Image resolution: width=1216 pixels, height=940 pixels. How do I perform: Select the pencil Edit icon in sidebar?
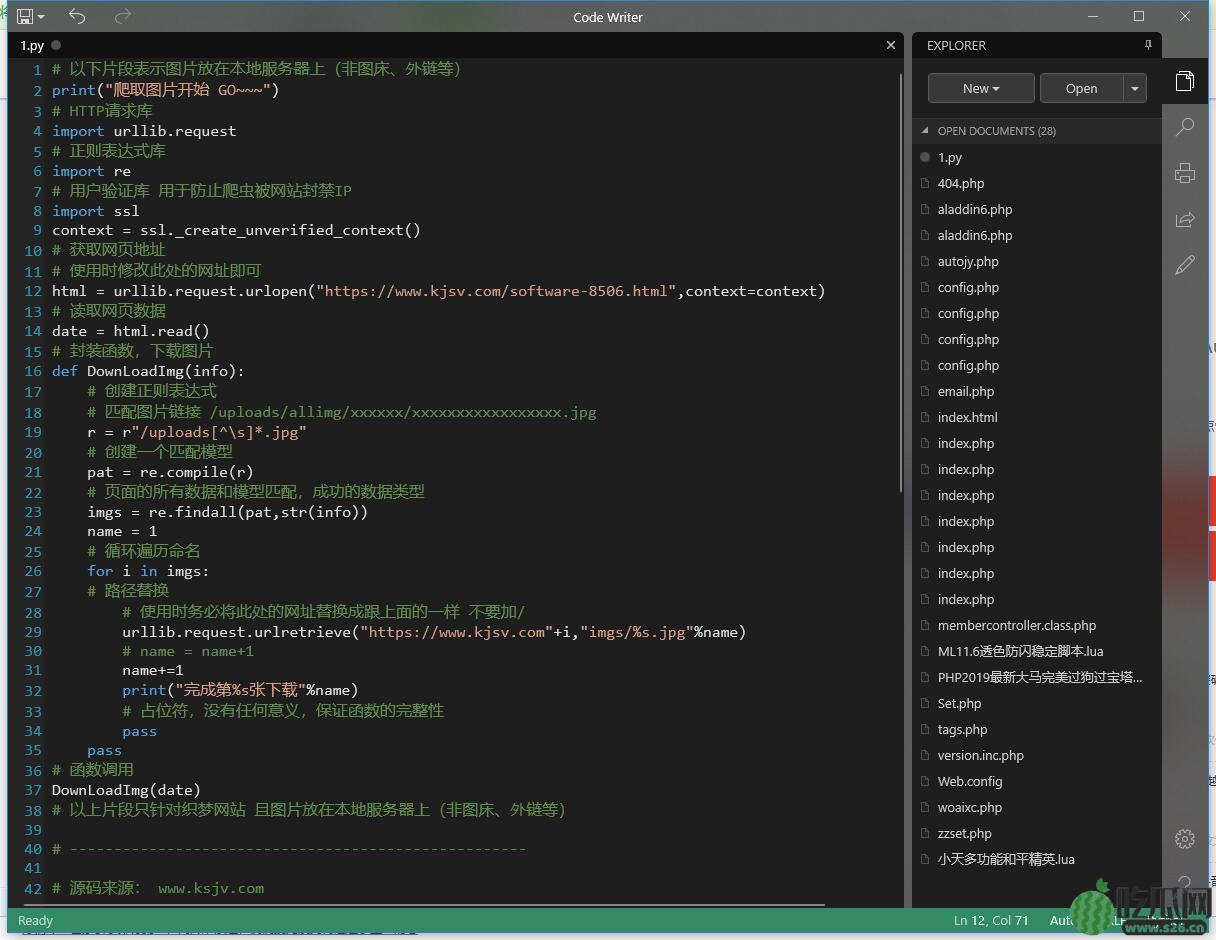(1185, 265)
